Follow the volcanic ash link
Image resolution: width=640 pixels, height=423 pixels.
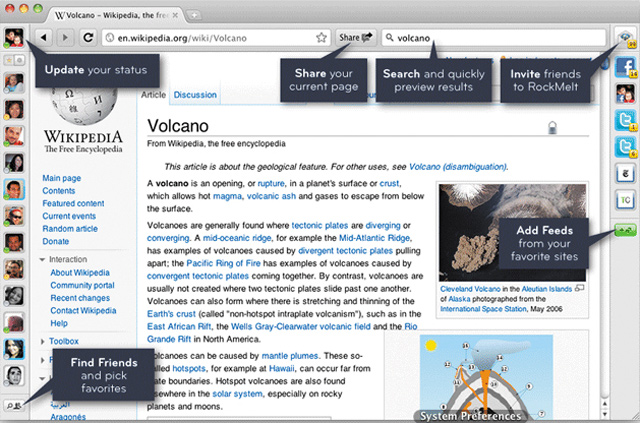click(x=271, y=196)
